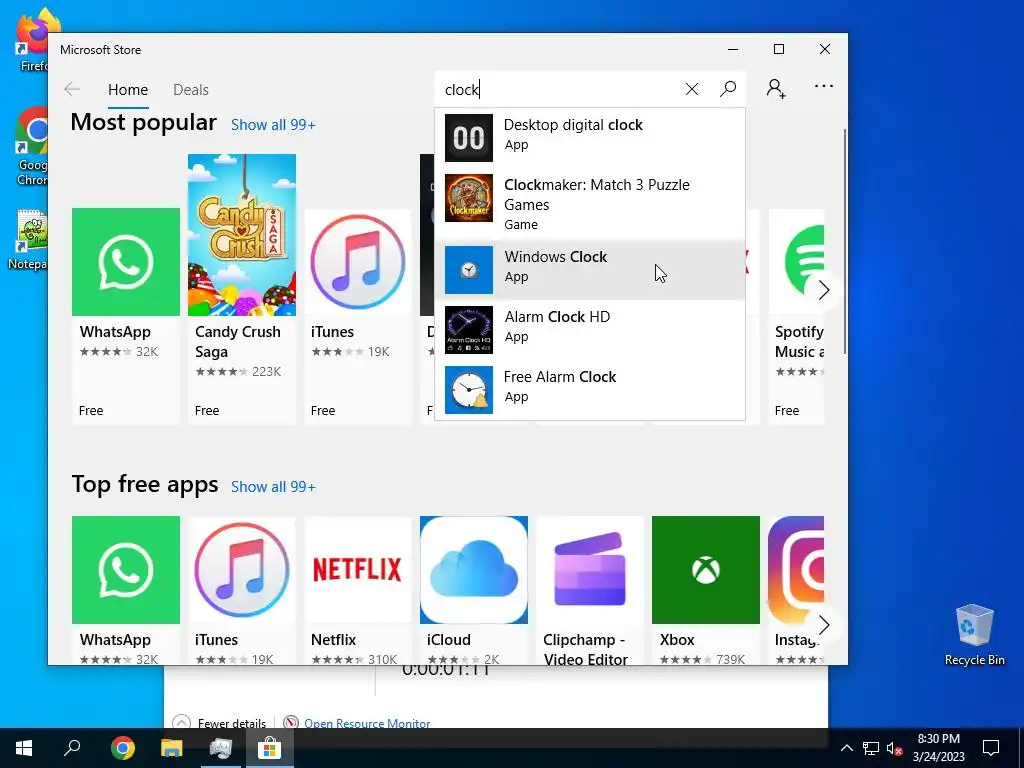Open Candy Crush Saga tile
The height and width of the screenshot is (768, 1024).
click(242, 289)
